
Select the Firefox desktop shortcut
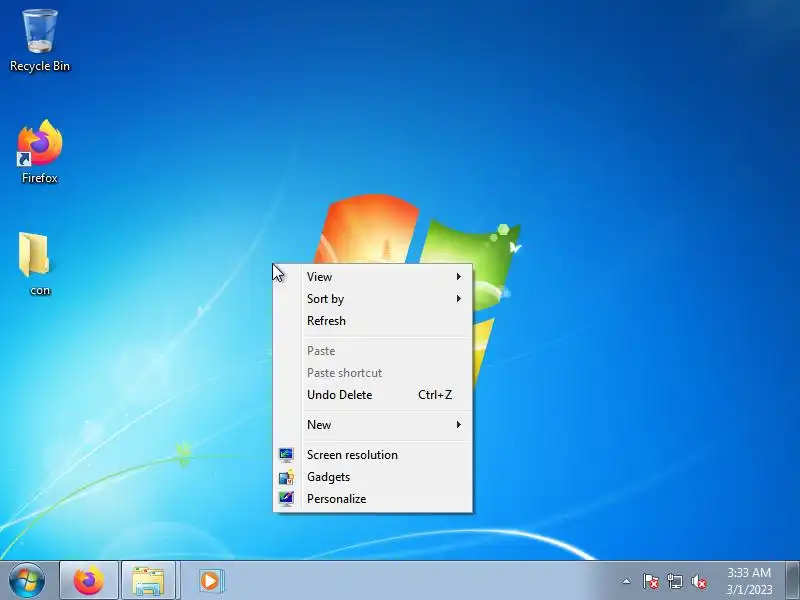[40, 151]
